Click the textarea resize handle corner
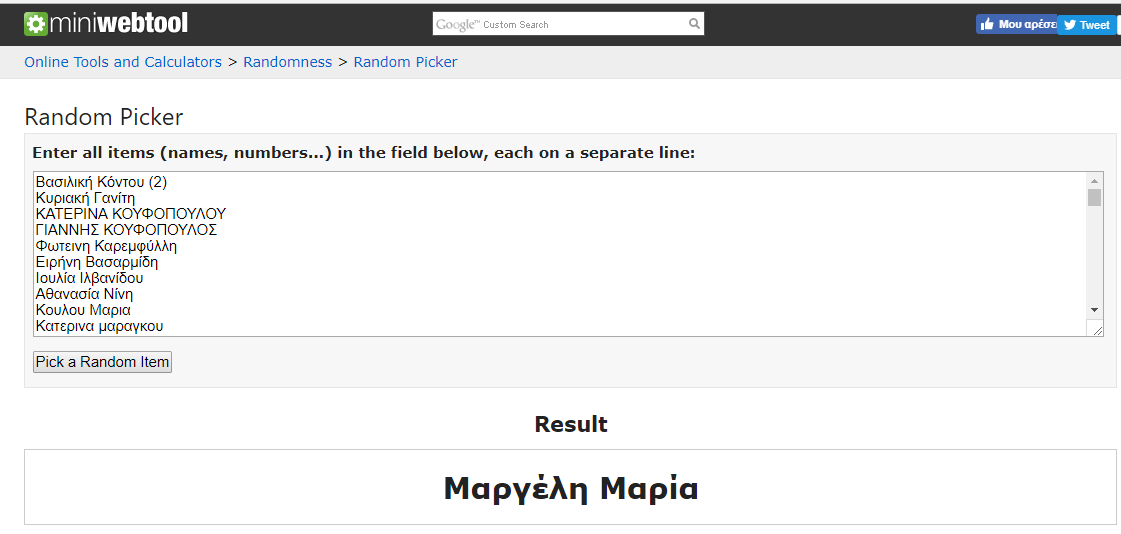Image resolution: width=1121 pixels, height=534 pixels. 1096,329
